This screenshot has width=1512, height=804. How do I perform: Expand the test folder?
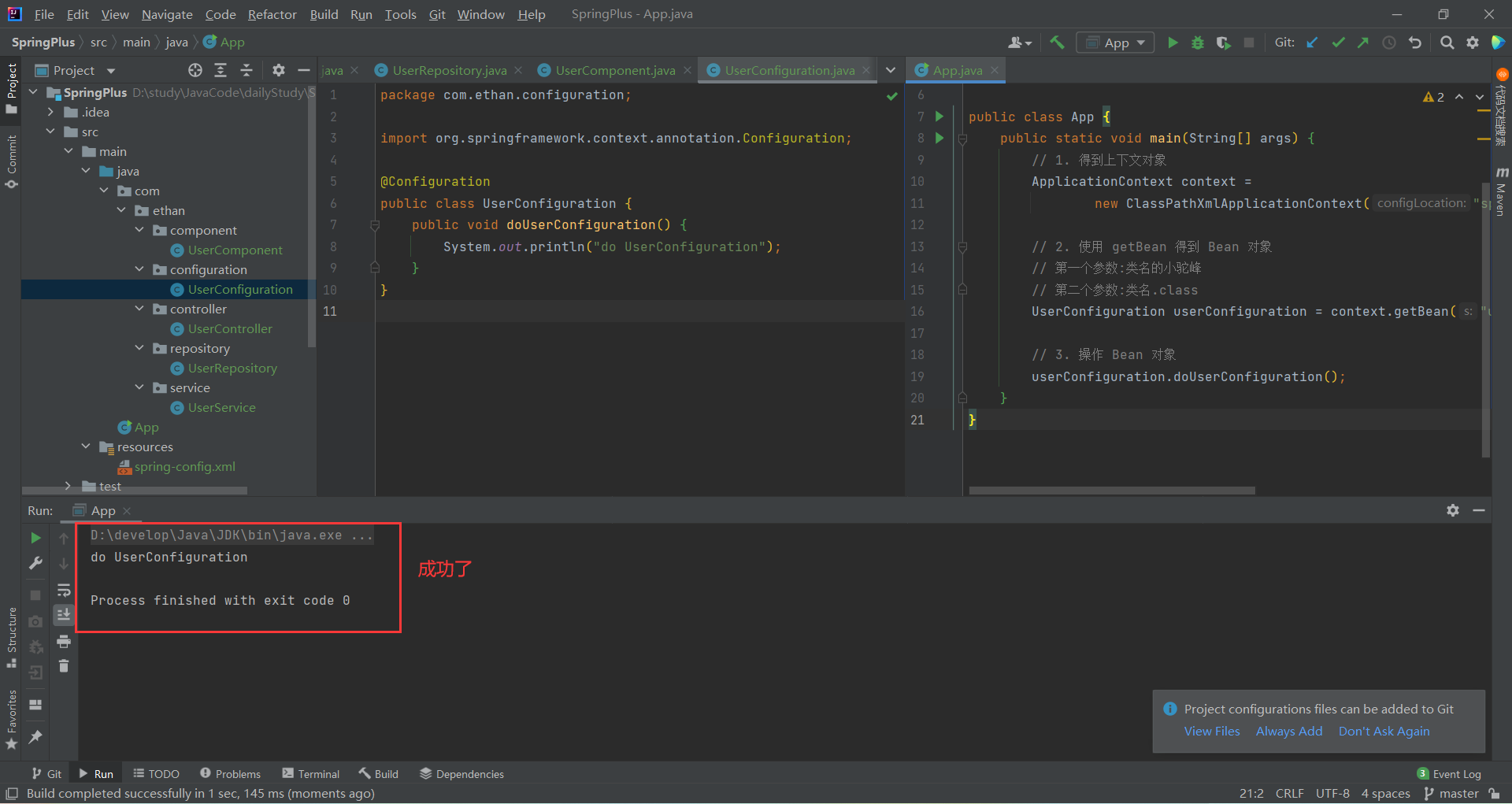(69, 486)
